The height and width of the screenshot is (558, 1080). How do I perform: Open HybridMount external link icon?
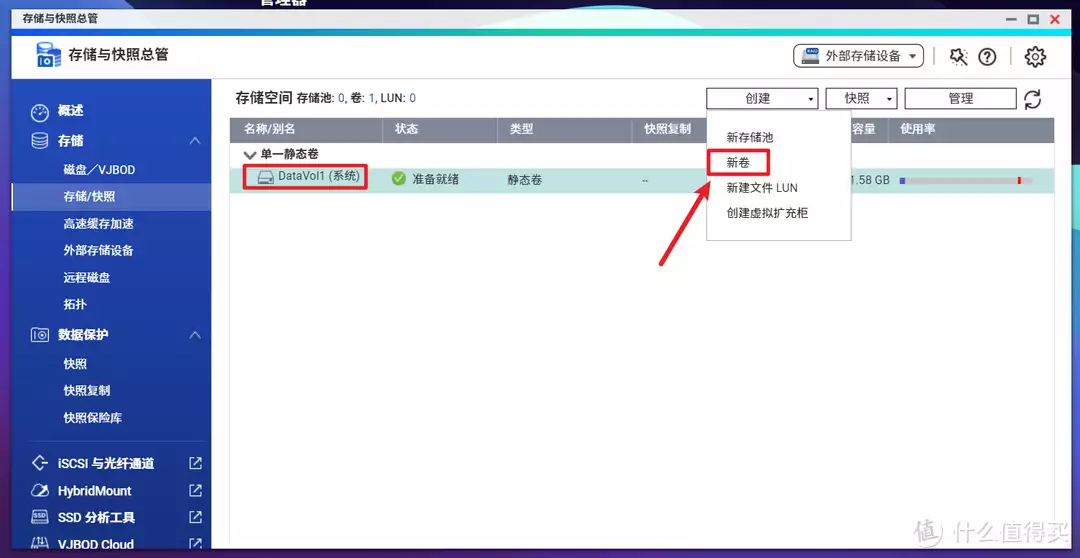pos(196,490)
